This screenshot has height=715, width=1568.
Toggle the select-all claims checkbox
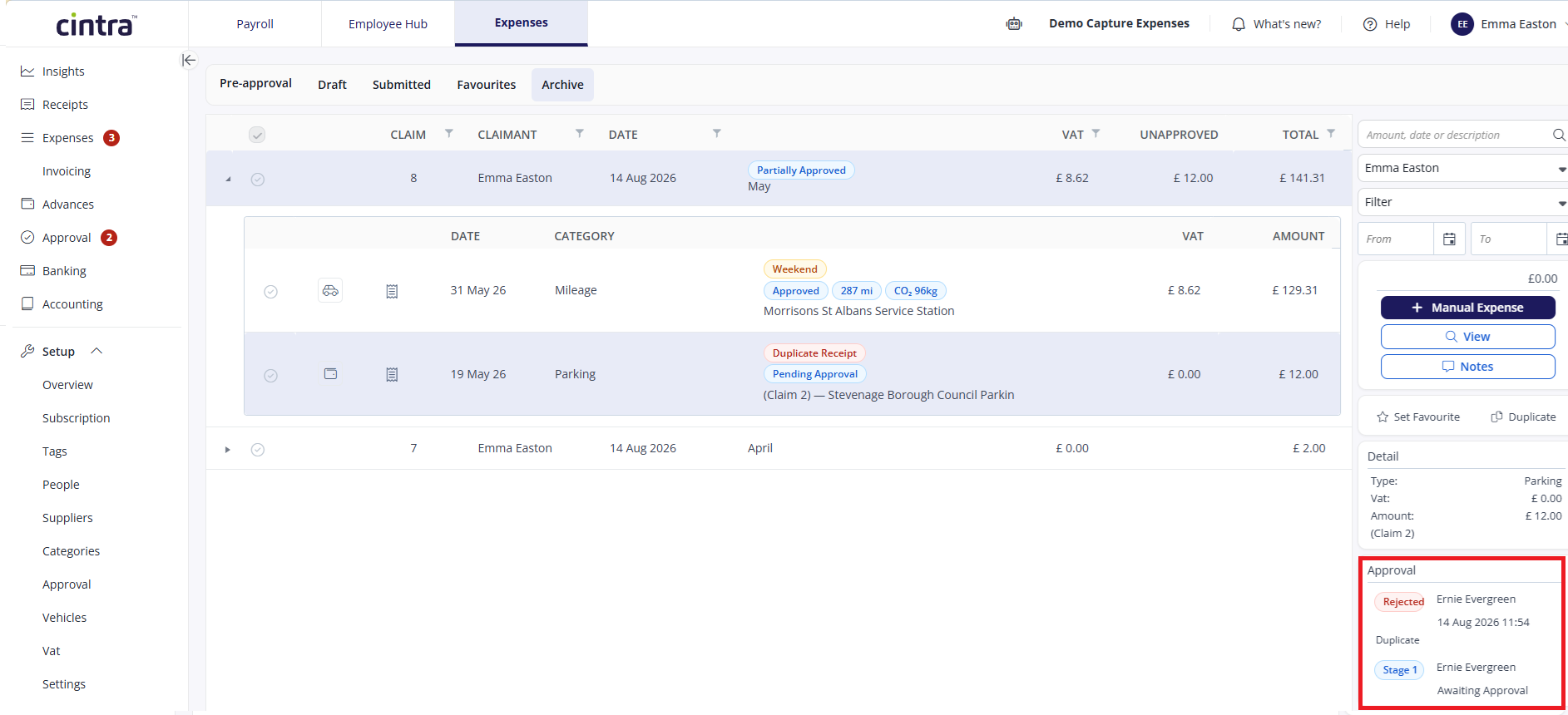[x=257, y=135]
